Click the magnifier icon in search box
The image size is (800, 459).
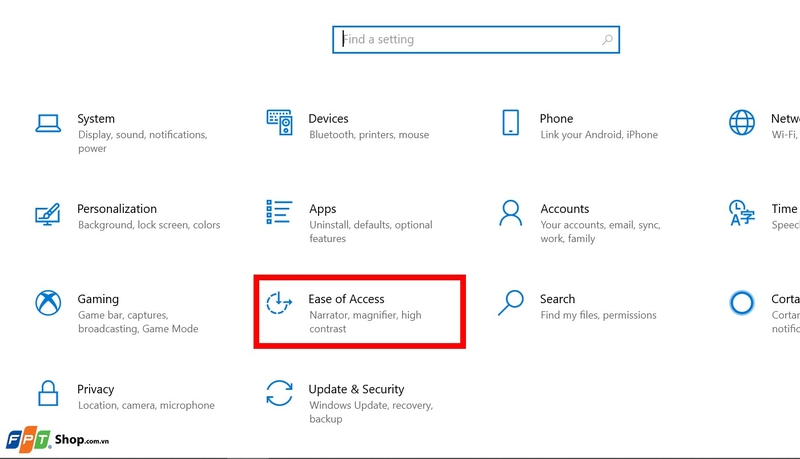tap(607, 39)
